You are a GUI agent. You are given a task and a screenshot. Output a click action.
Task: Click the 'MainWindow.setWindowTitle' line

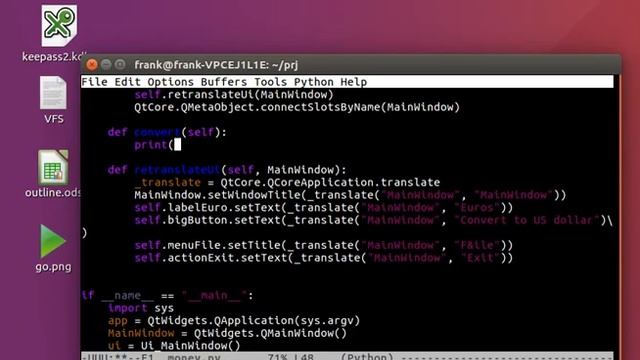click(x=350, y=195)
